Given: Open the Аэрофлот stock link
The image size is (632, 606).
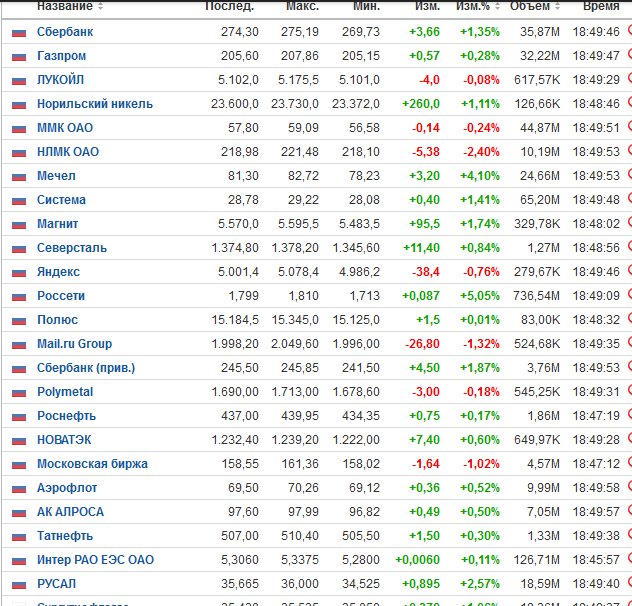Looking at the screenshot, I should tap(67, 488).
